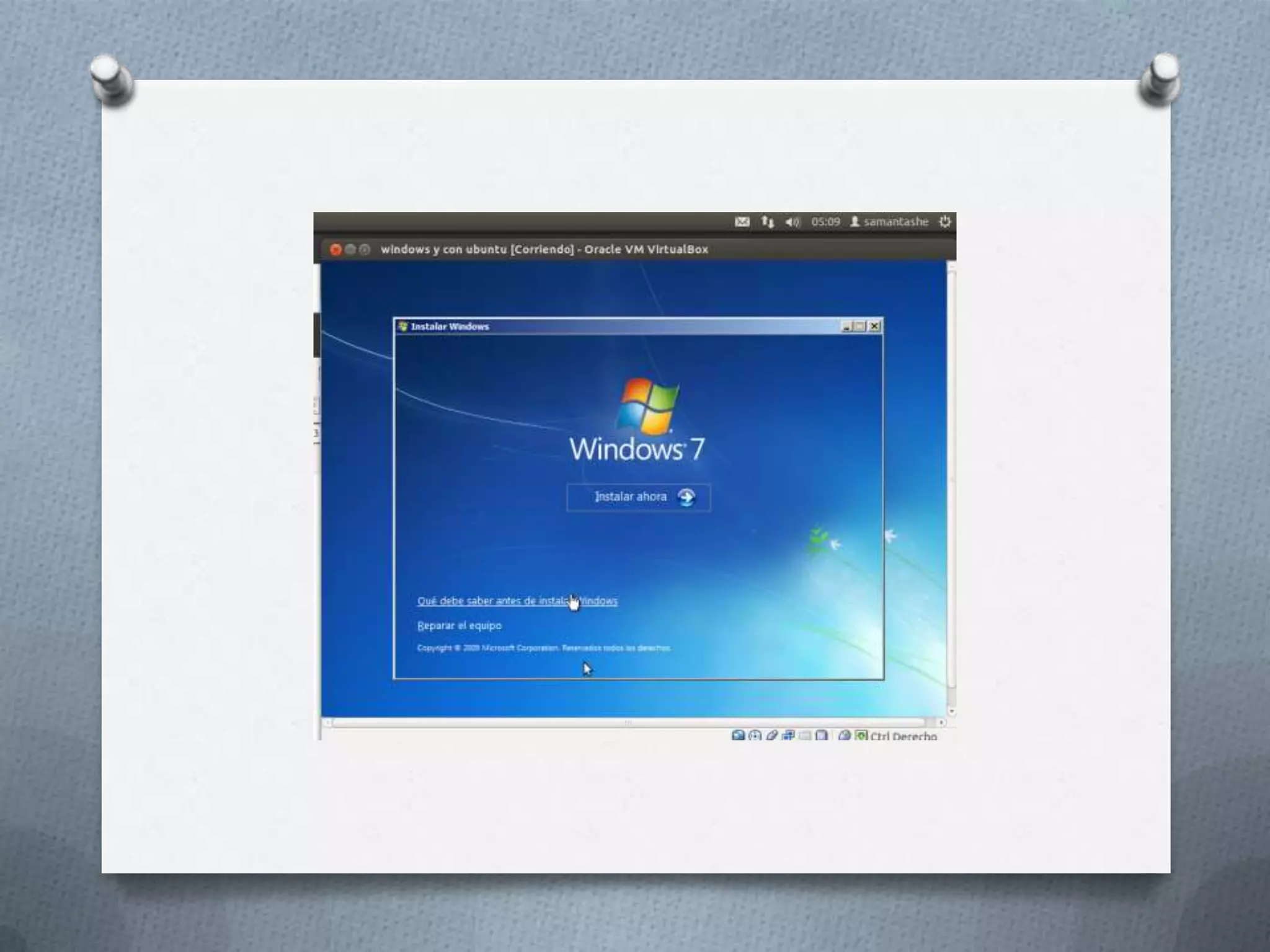Click the VirtualBox hard disk activity icon
This screenshot has width=1270, height=952.
point(738,735)
